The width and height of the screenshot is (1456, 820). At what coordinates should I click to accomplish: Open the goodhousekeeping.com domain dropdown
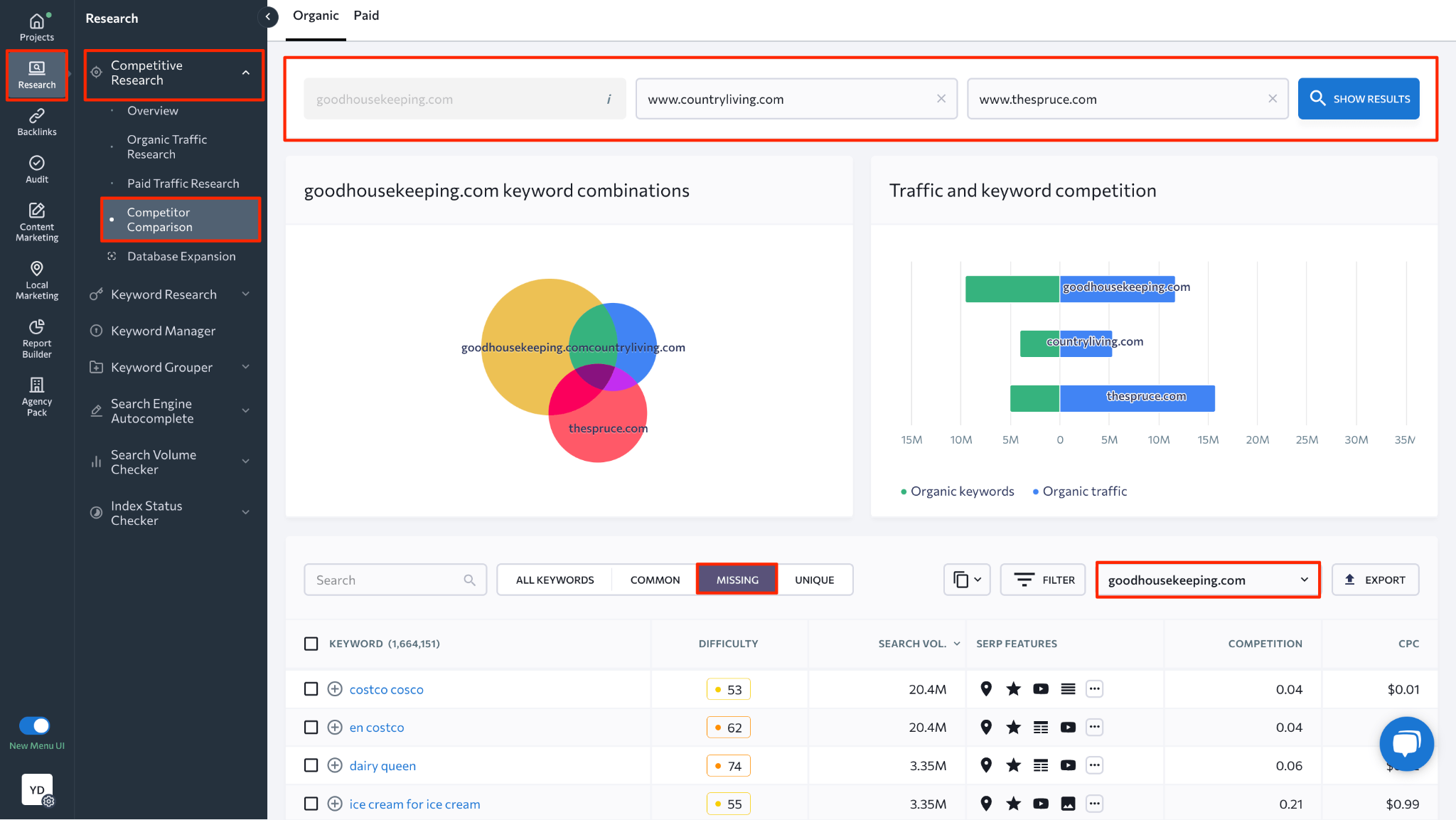click(x=1206, y=580)
